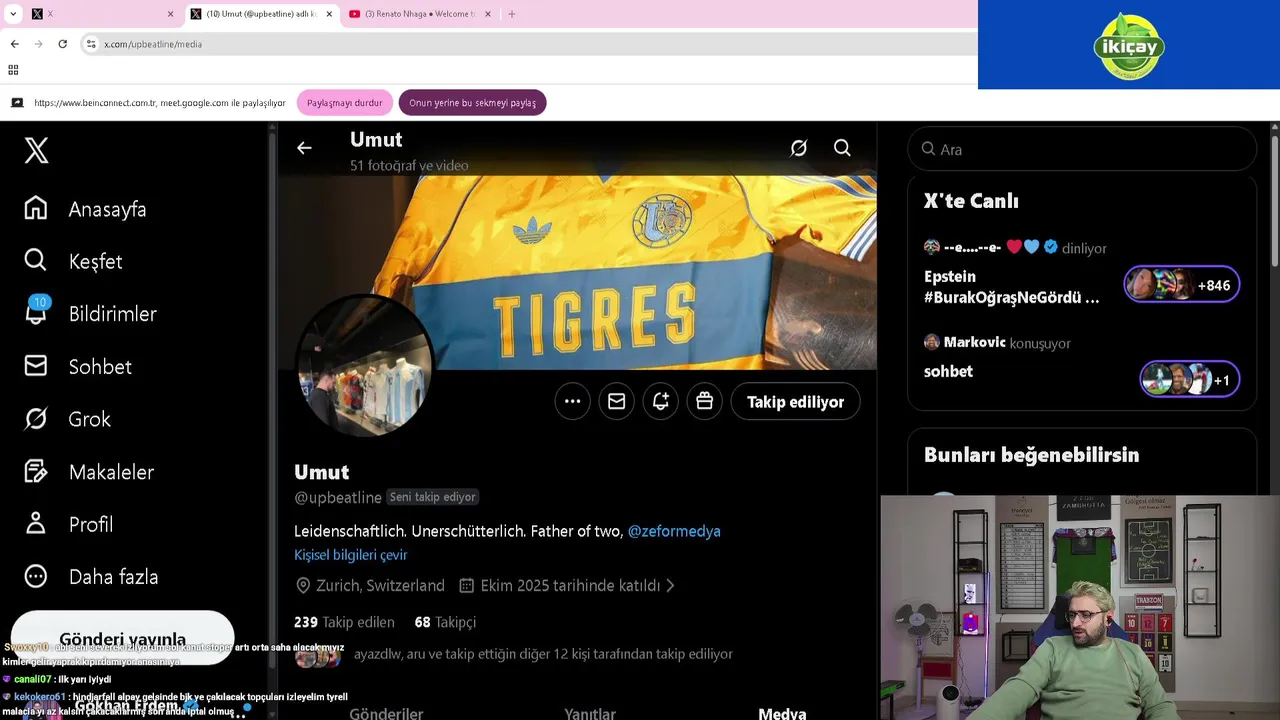Open Grok icon in sidebar
This screenshot has width=1280, height=720.
point(36,419)
